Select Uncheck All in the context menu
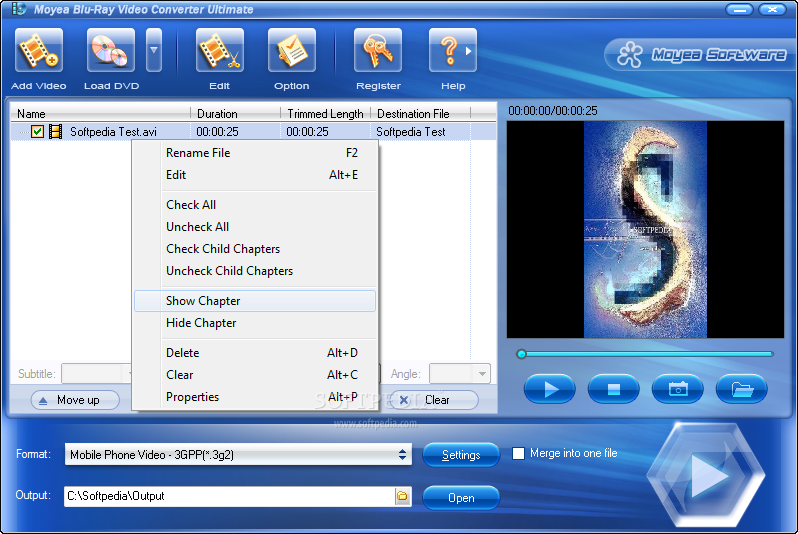The width and height of the screenshot is (798, 534). 255,227
